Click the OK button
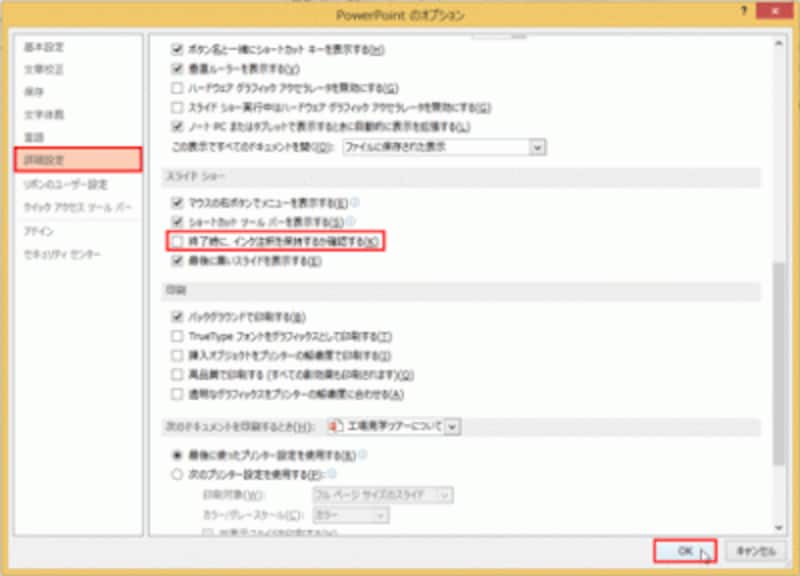This screenshot has width=800, height=576. pyautogui.click(x=685, y=551)
